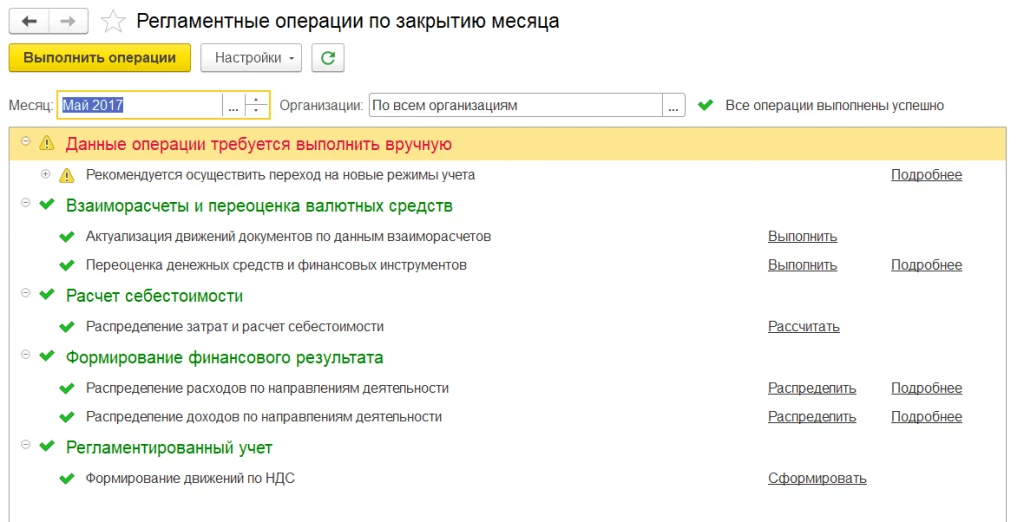The width and height of the screenshot is (1024, 522).
Task: Click 'Распределить' link for распределение расходов
Action: click(x=812, y=388)
